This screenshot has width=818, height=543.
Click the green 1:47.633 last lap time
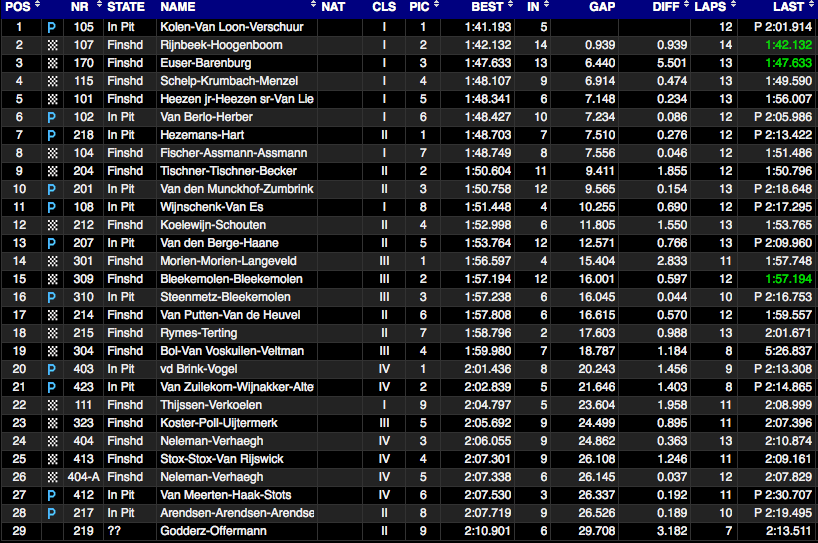pos(789,63)
